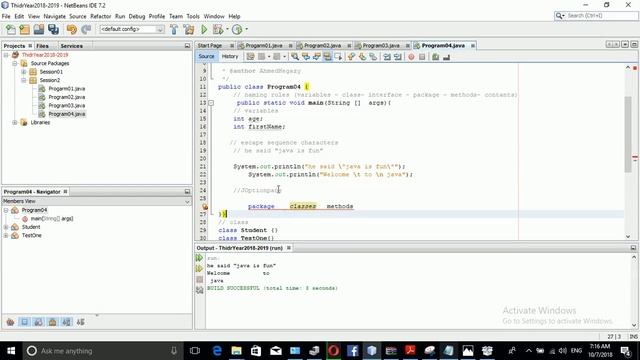640x360 pixels.
Task: Switch to the Source view
Action: coord(206,57)
